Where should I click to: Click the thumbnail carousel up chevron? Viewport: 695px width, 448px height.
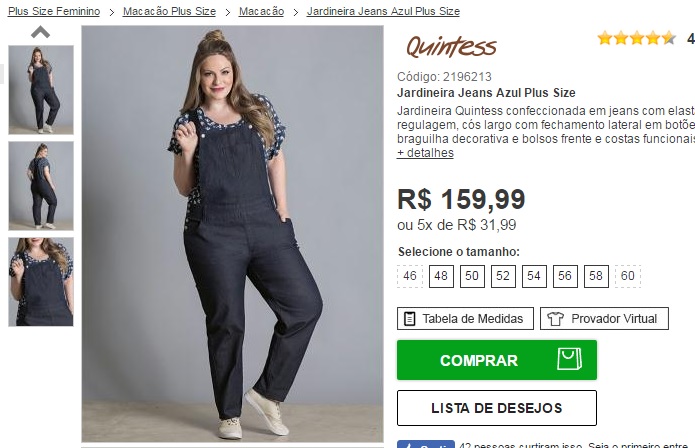[40, 32]
